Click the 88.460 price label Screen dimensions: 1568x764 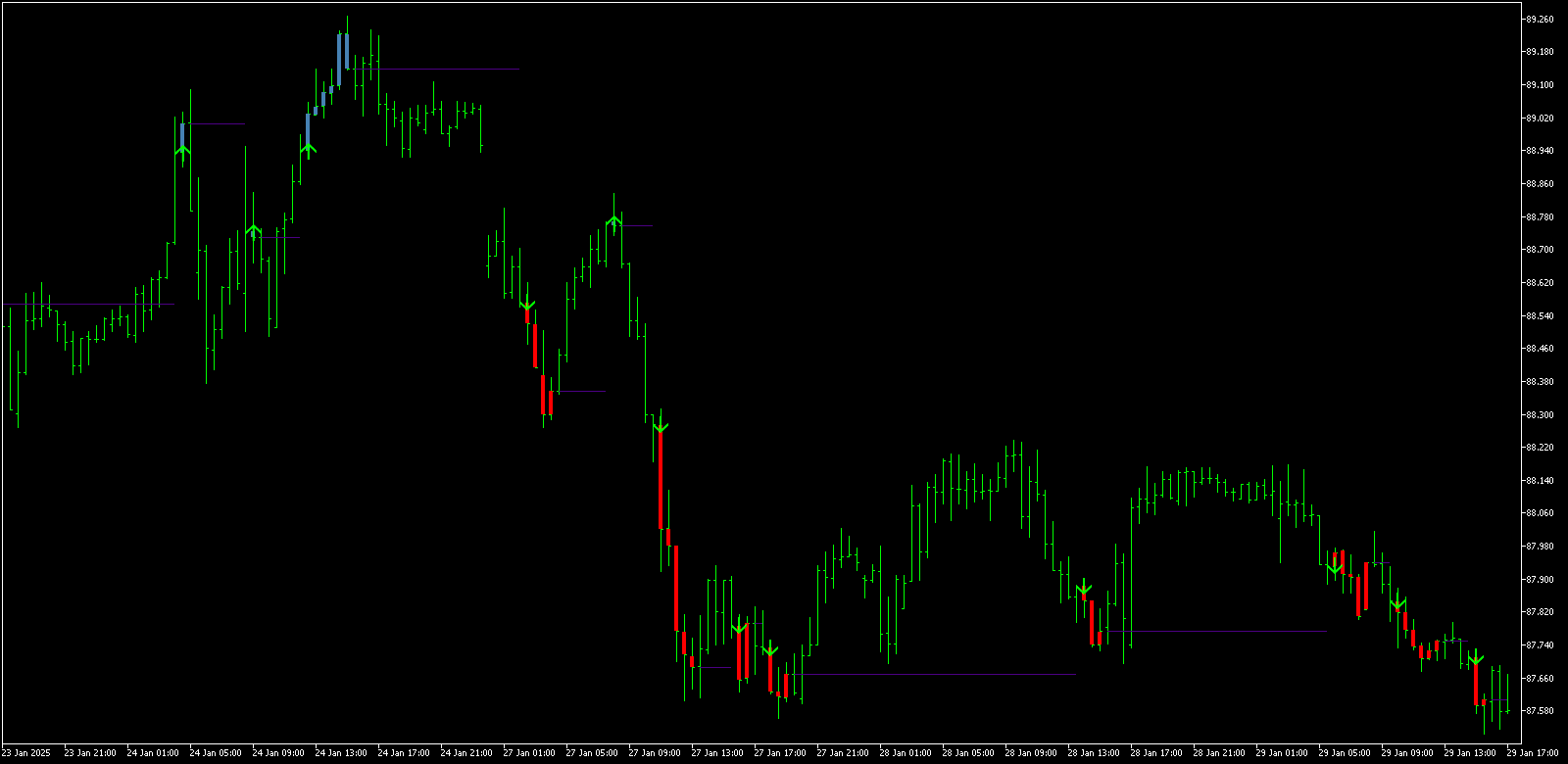[1540, 349]
